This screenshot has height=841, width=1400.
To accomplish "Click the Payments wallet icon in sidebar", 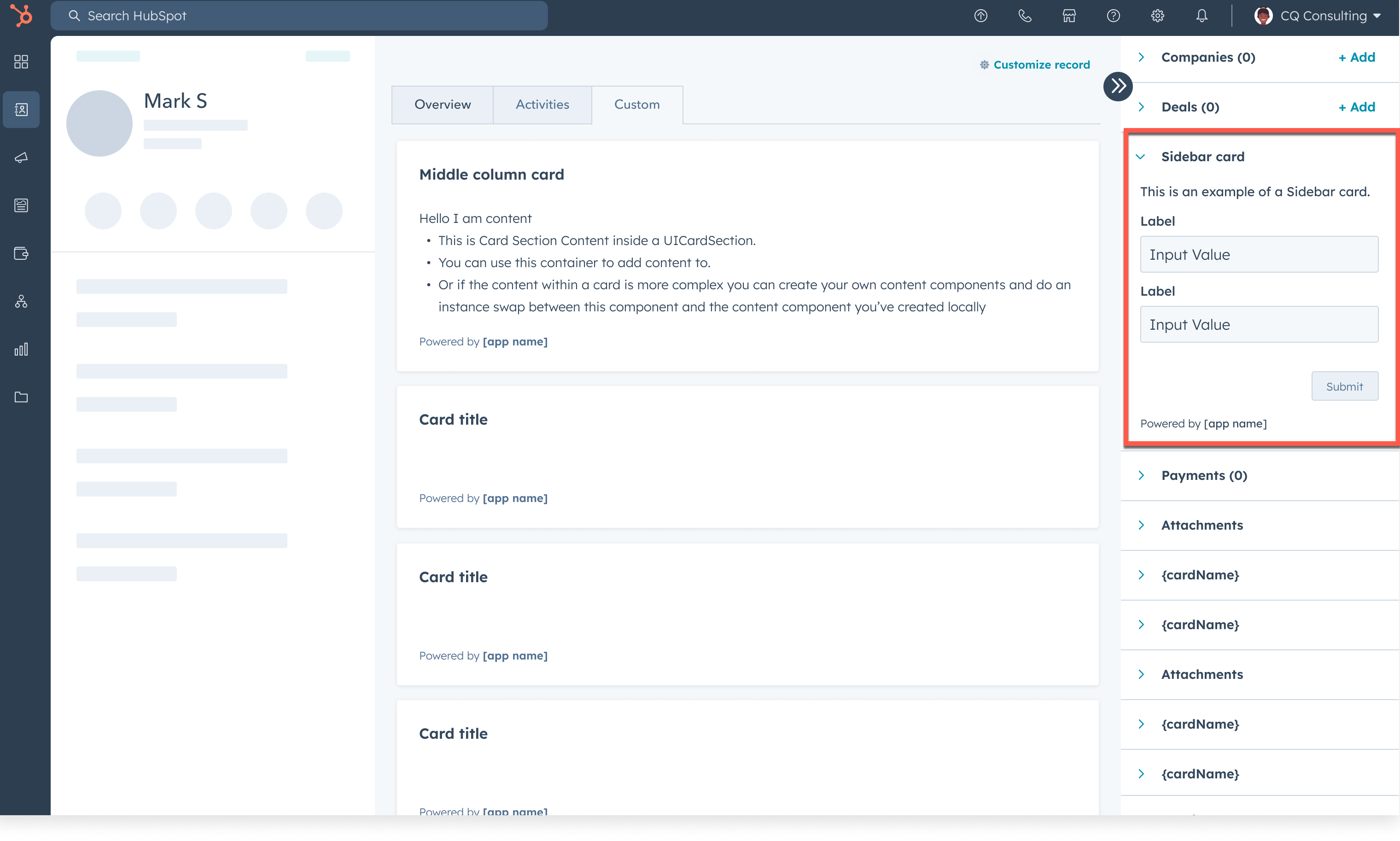I will (22, 253).
